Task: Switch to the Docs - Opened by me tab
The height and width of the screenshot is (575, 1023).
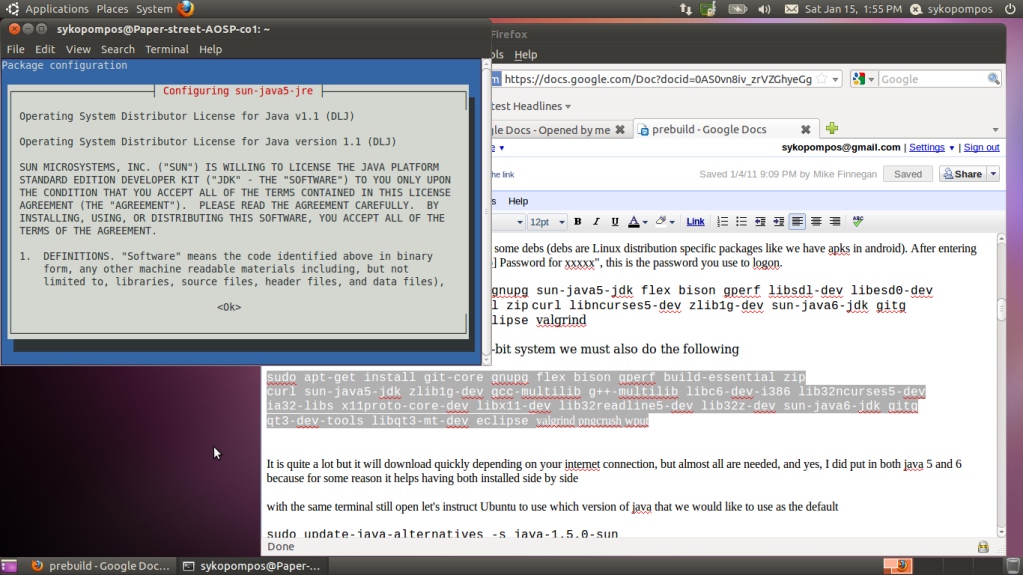Action: (552, 130)
